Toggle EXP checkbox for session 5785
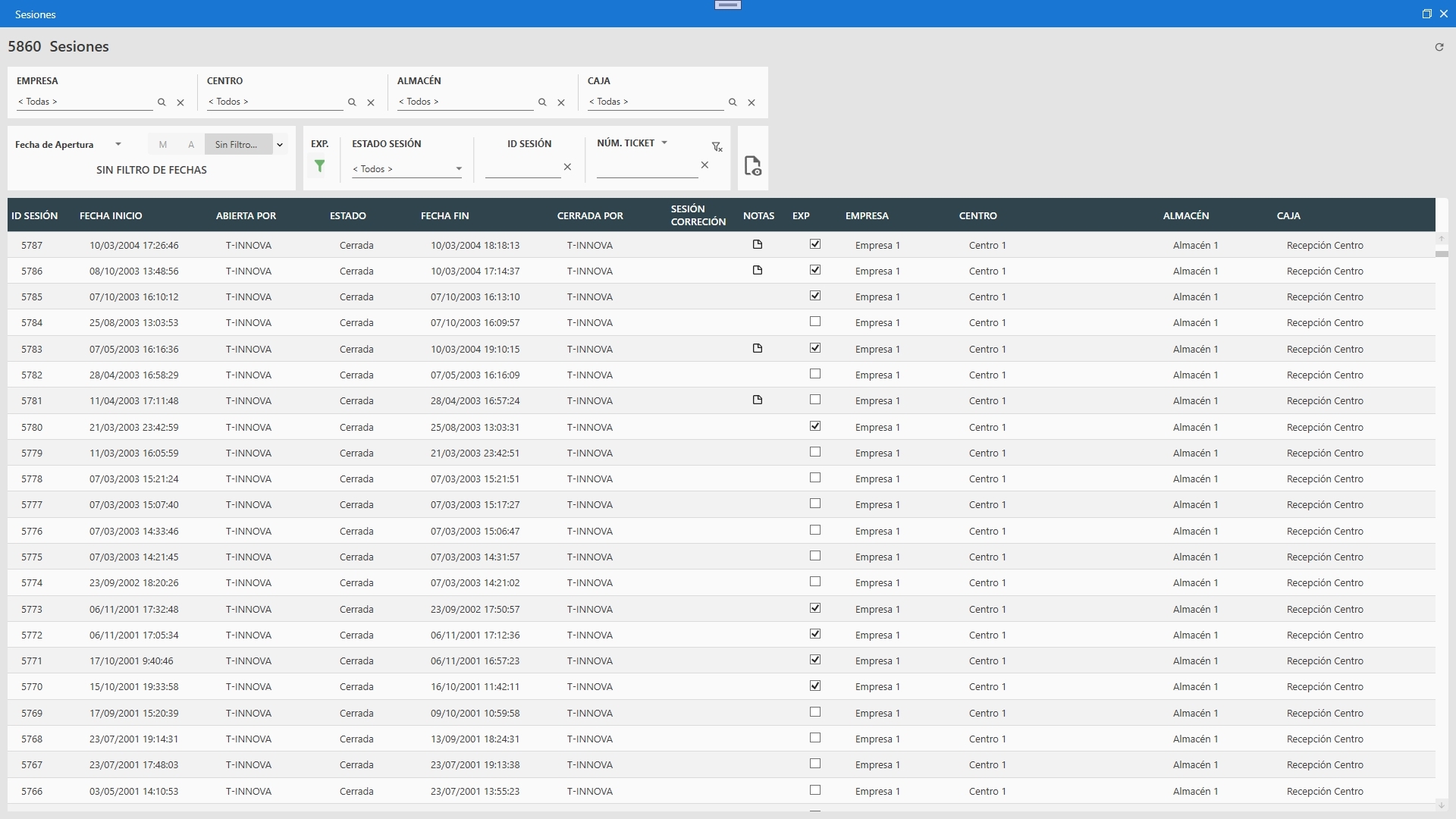Viewport: 1456px width, 819px height. [815, 296]
